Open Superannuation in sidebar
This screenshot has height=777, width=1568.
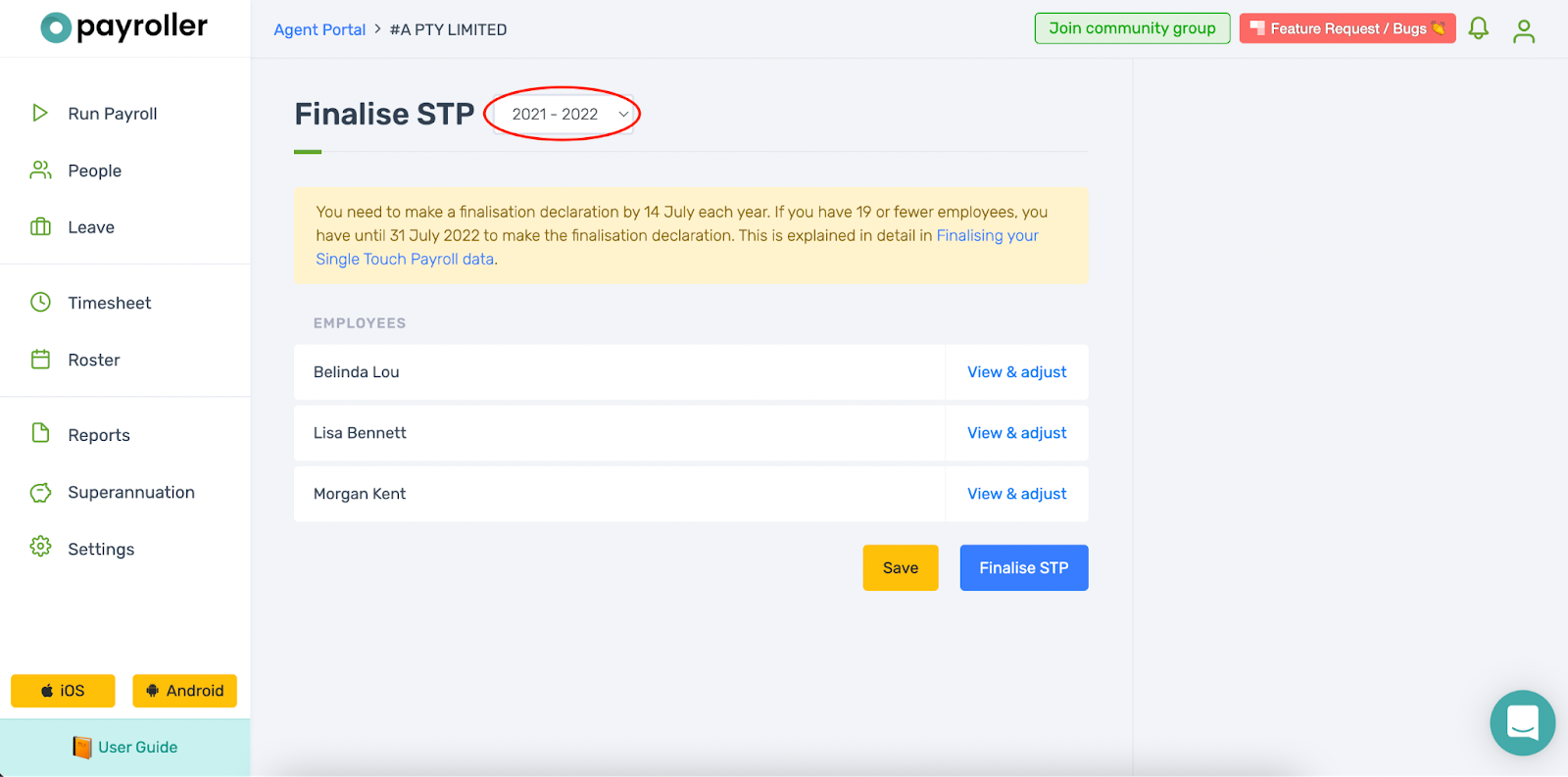131,492
